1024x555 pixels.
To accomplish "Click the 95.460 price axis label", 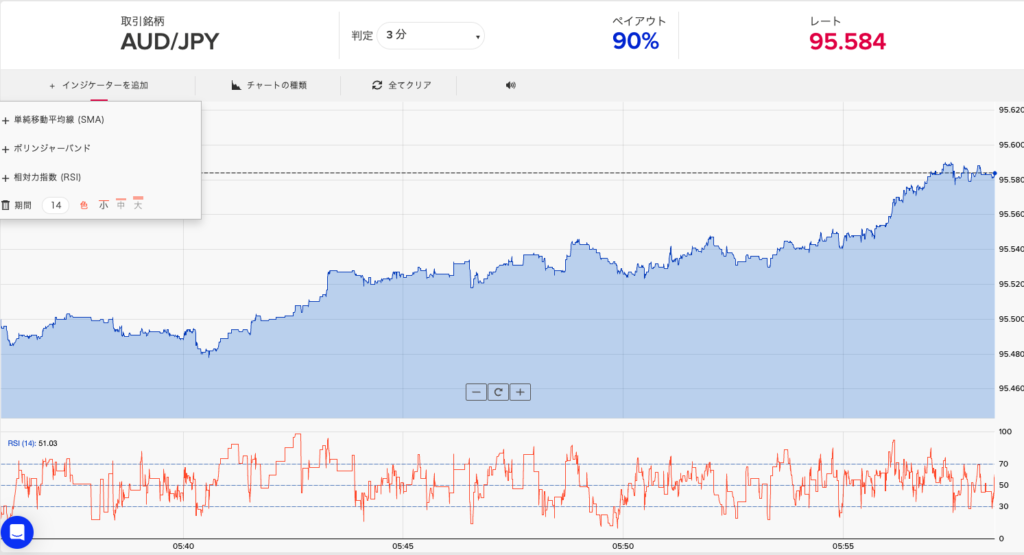I will (1011, 388).
